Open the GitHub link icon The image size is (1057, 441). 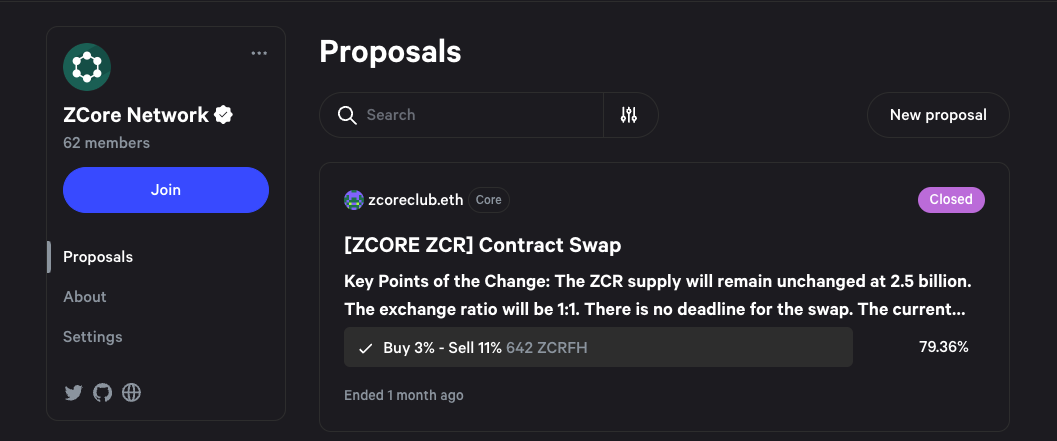tap(102, 393)
